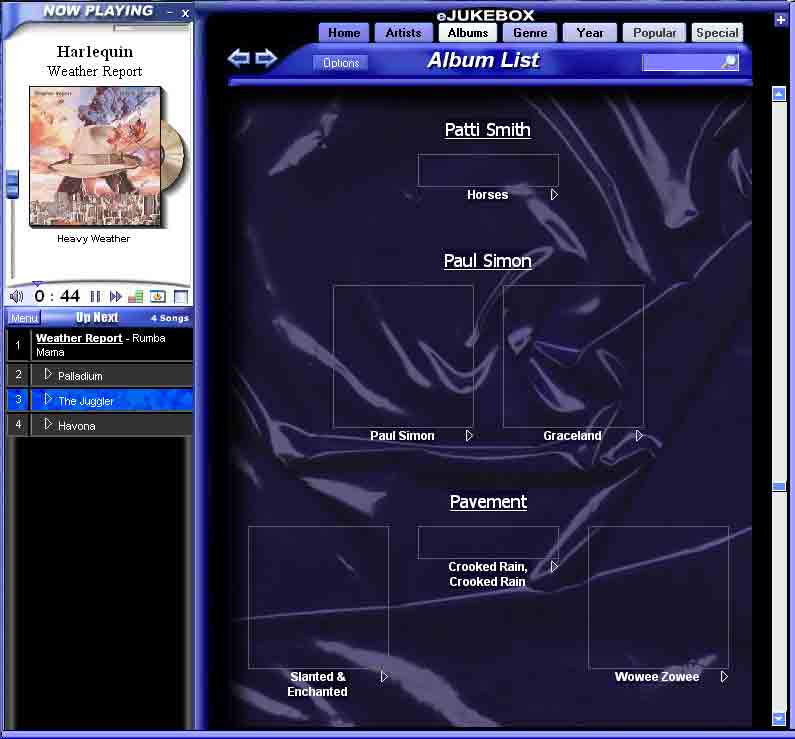Screen dimensions: 795x739
Task: Open the Graceland album cover box
Action: pyautogui.click(x=573, y=356)
